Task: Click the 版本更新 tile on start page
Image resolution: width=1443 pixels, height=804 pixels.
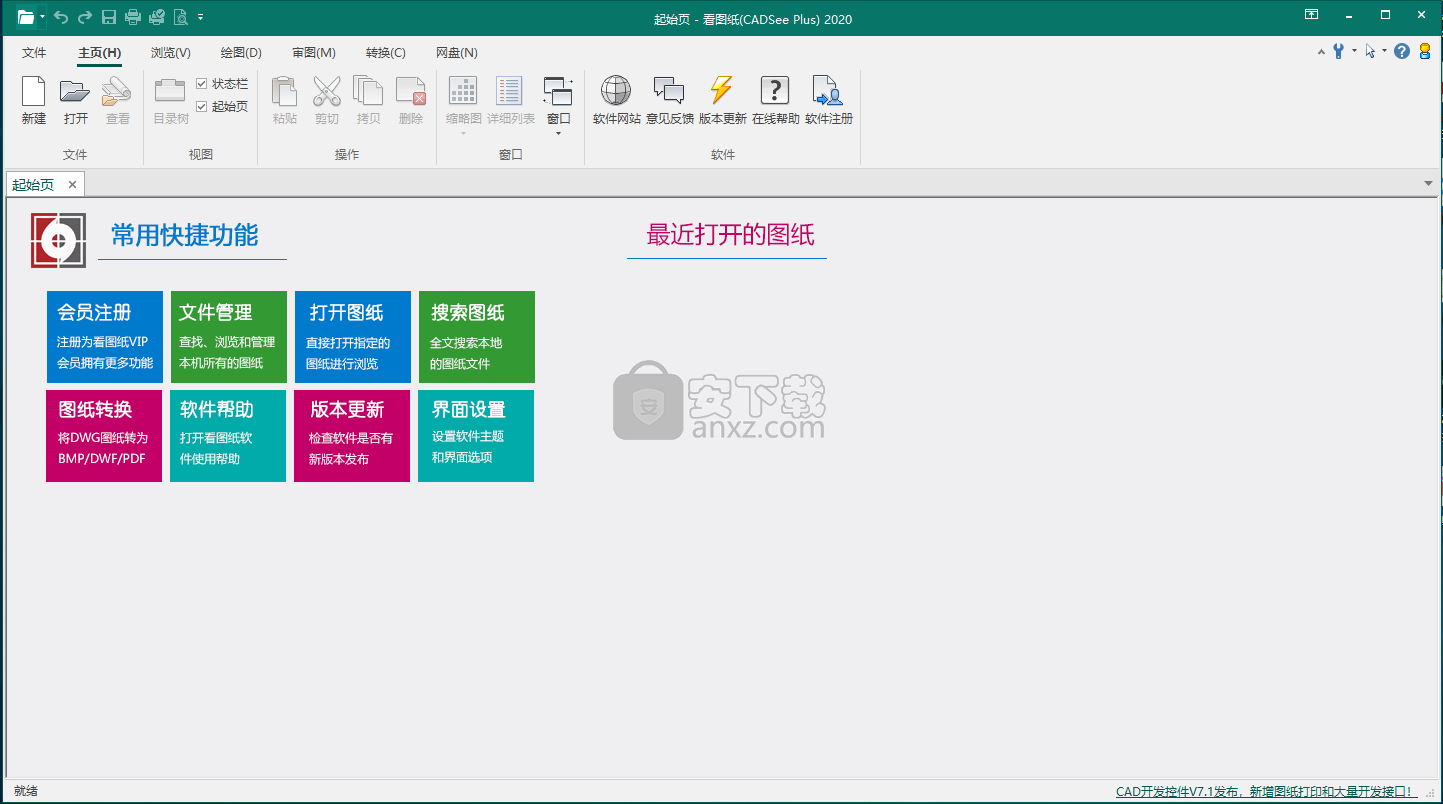Action: (x=352, y=436)
